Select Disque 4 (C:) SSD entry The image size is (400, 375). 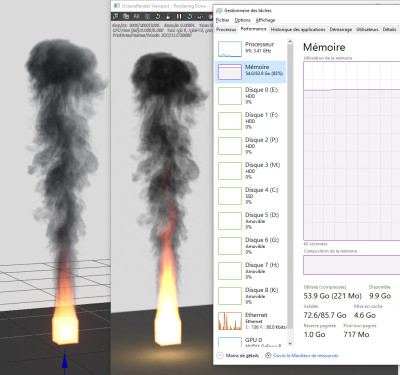point(250,196)
